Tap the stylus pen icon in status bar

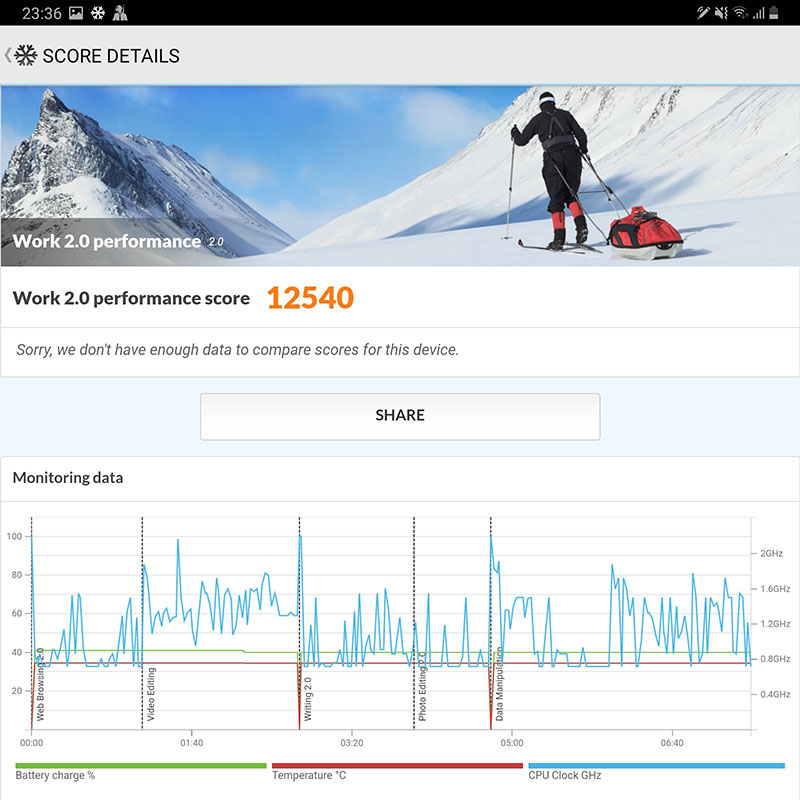tap(703, 13)
